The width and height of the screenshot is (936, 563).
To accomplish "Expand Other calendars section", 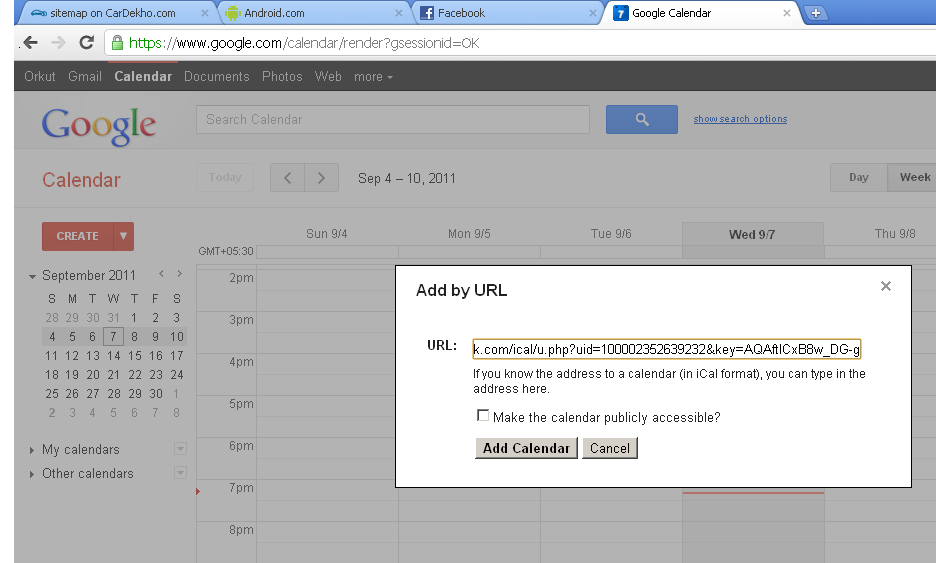I will tap(32, 474).
